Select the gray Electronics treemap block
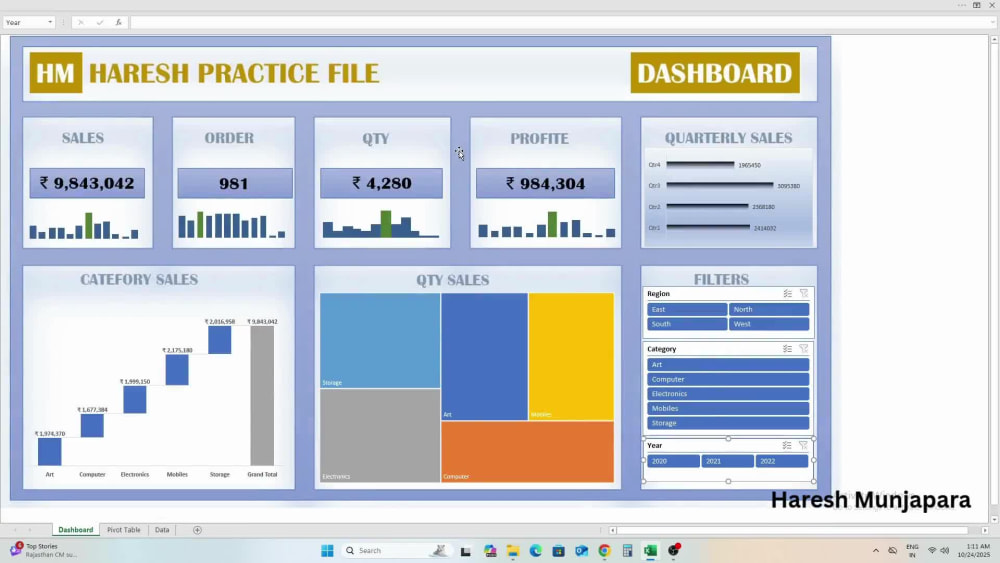This screenshot has height=563, width=1000. [x=380, y=435]
